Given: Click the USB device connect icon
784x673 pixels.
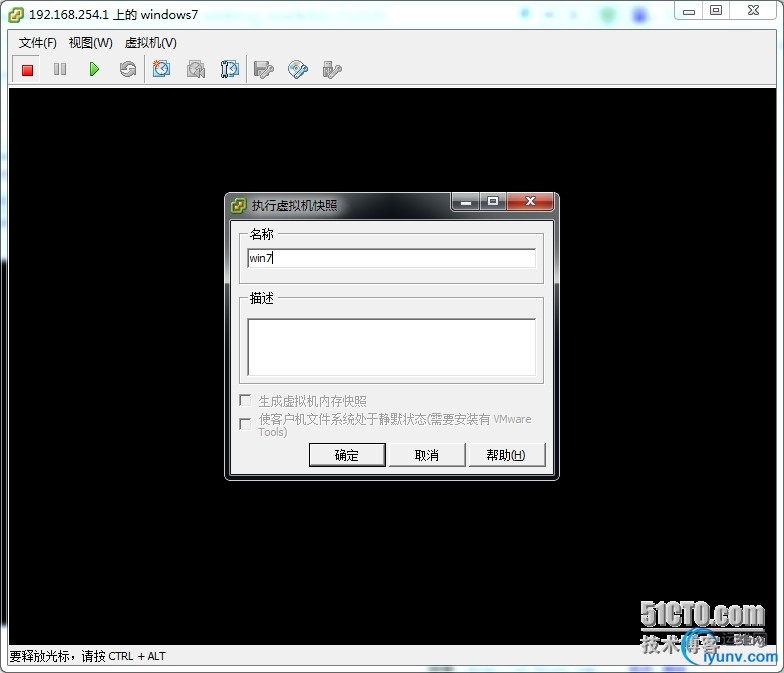Looking at the screenshot, I should (332, 70).
